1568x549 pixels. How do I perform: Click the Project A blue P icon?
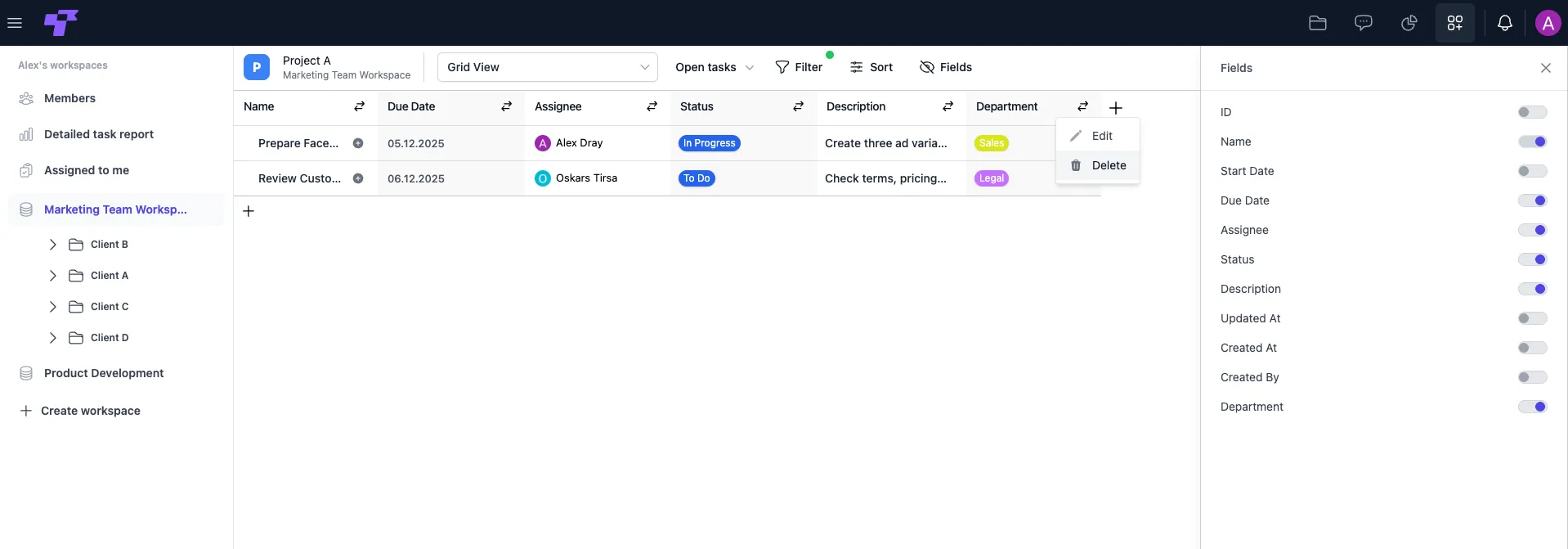257,67
